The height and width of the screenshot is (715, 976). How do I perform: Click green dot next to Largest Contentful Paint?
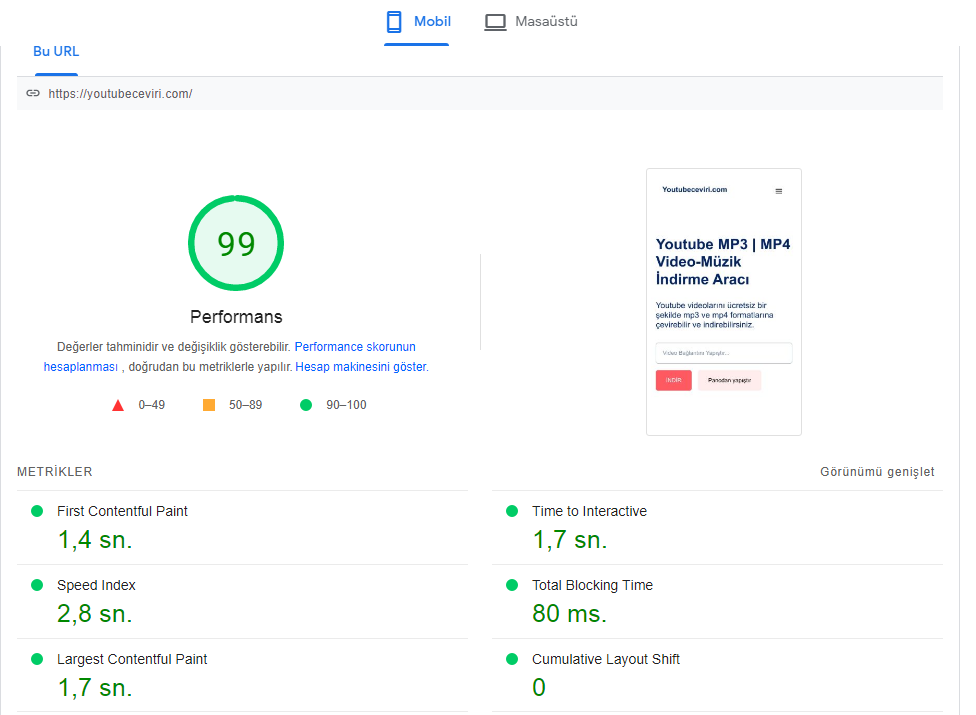click(37, 659)
